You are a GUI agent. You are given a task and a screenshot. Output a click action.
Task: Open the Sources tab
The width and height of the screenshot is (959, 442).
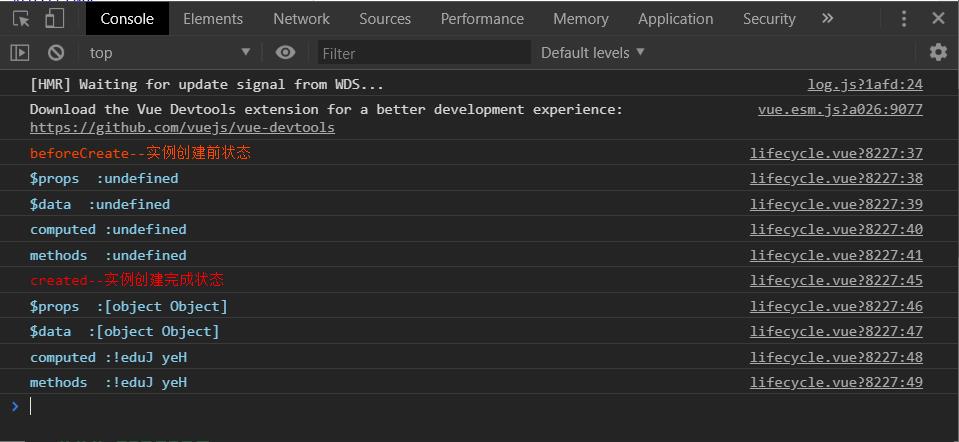click(x=385, y=18)
